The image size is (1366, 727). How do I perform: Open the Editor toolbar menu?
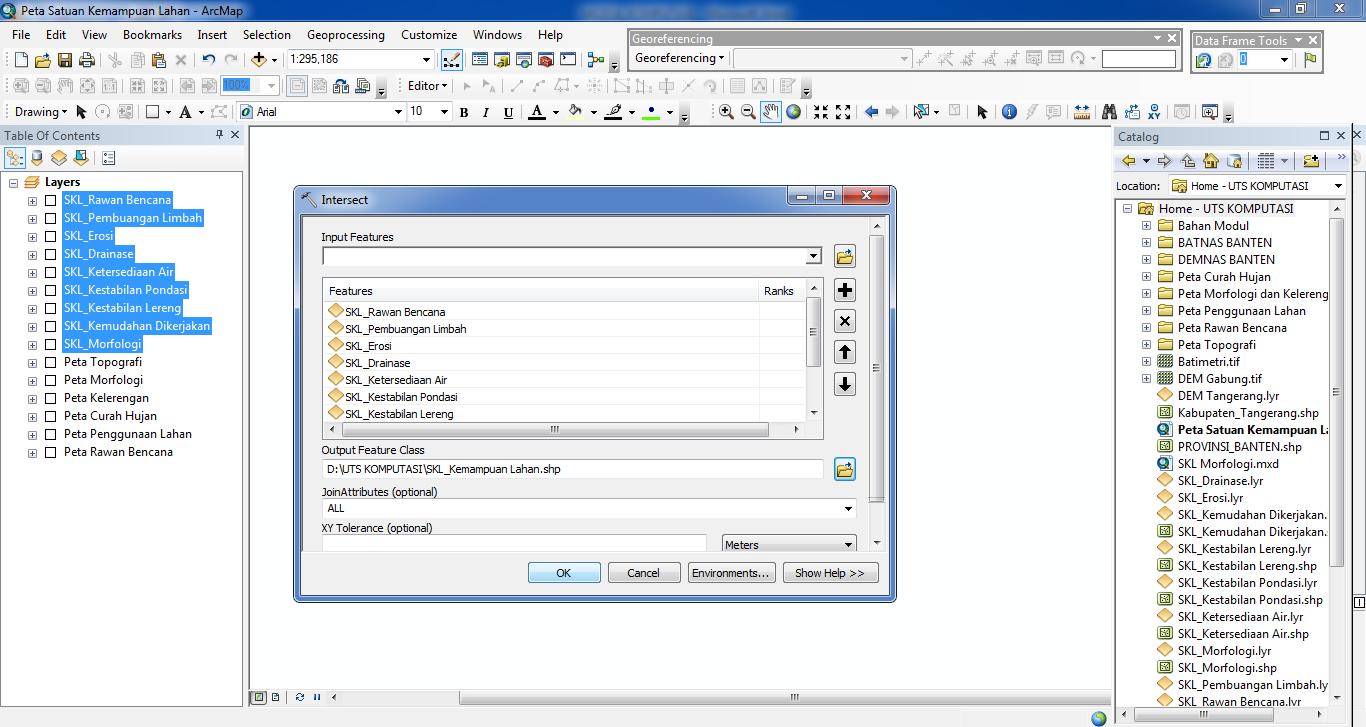(x=427, y=86)
